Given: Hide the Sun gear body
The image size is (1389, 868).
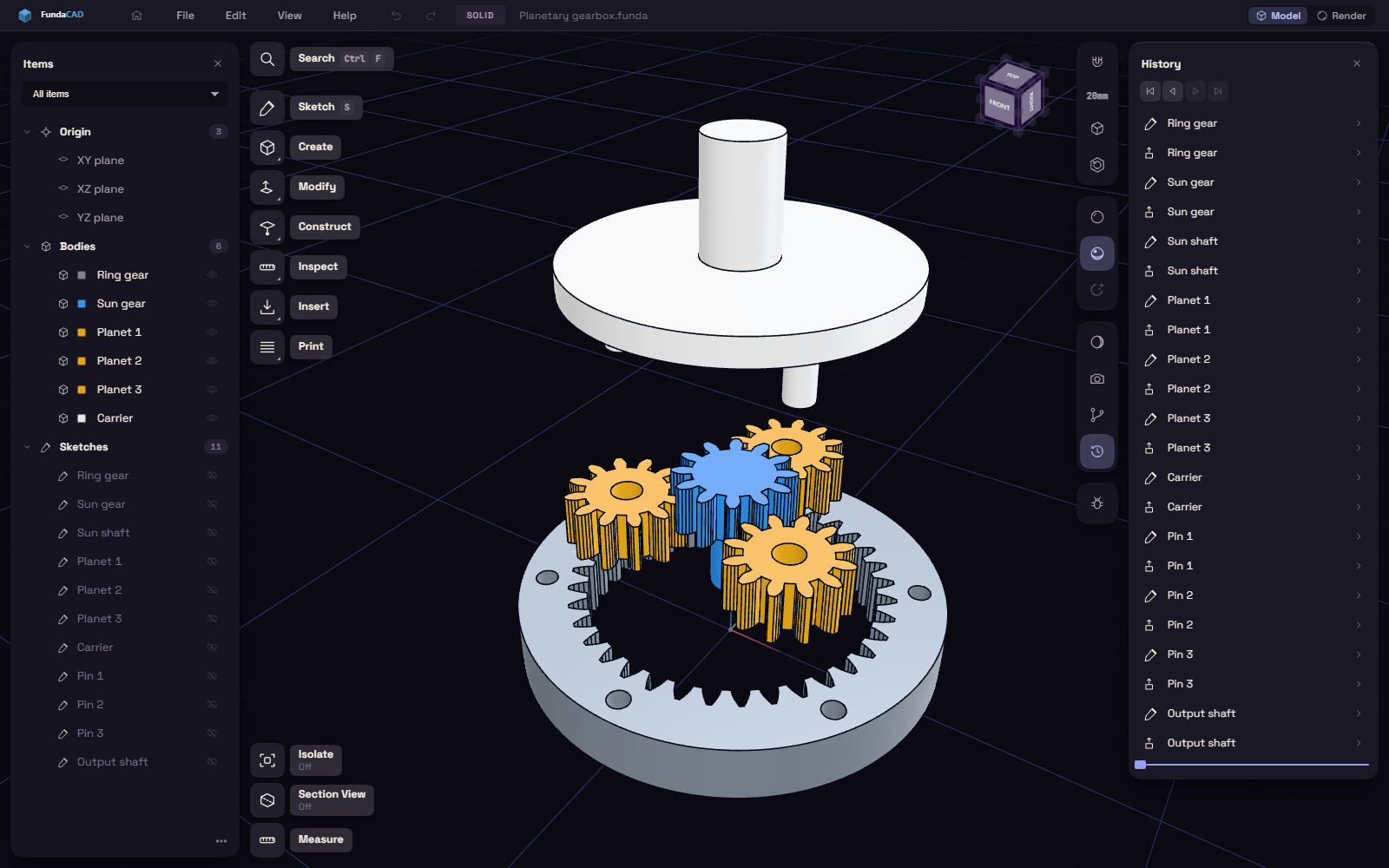Looking at the screenshot, I should 212,304.
